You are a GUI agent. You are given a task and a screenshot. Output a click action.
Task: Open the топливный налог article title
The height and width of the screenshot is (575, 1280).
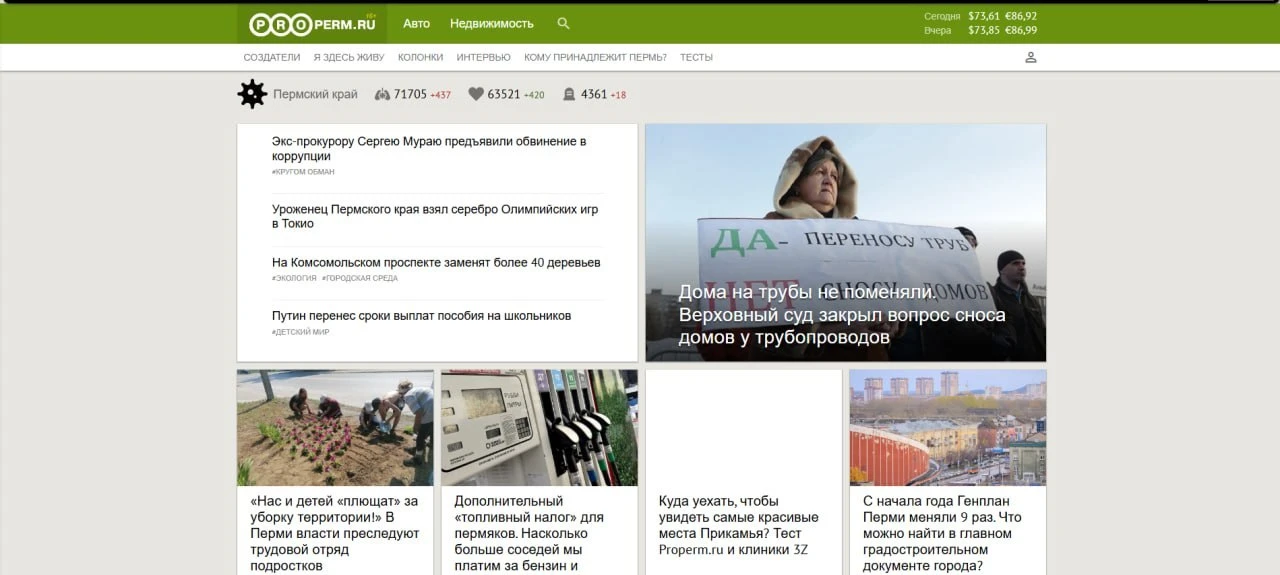pos(530,533)
